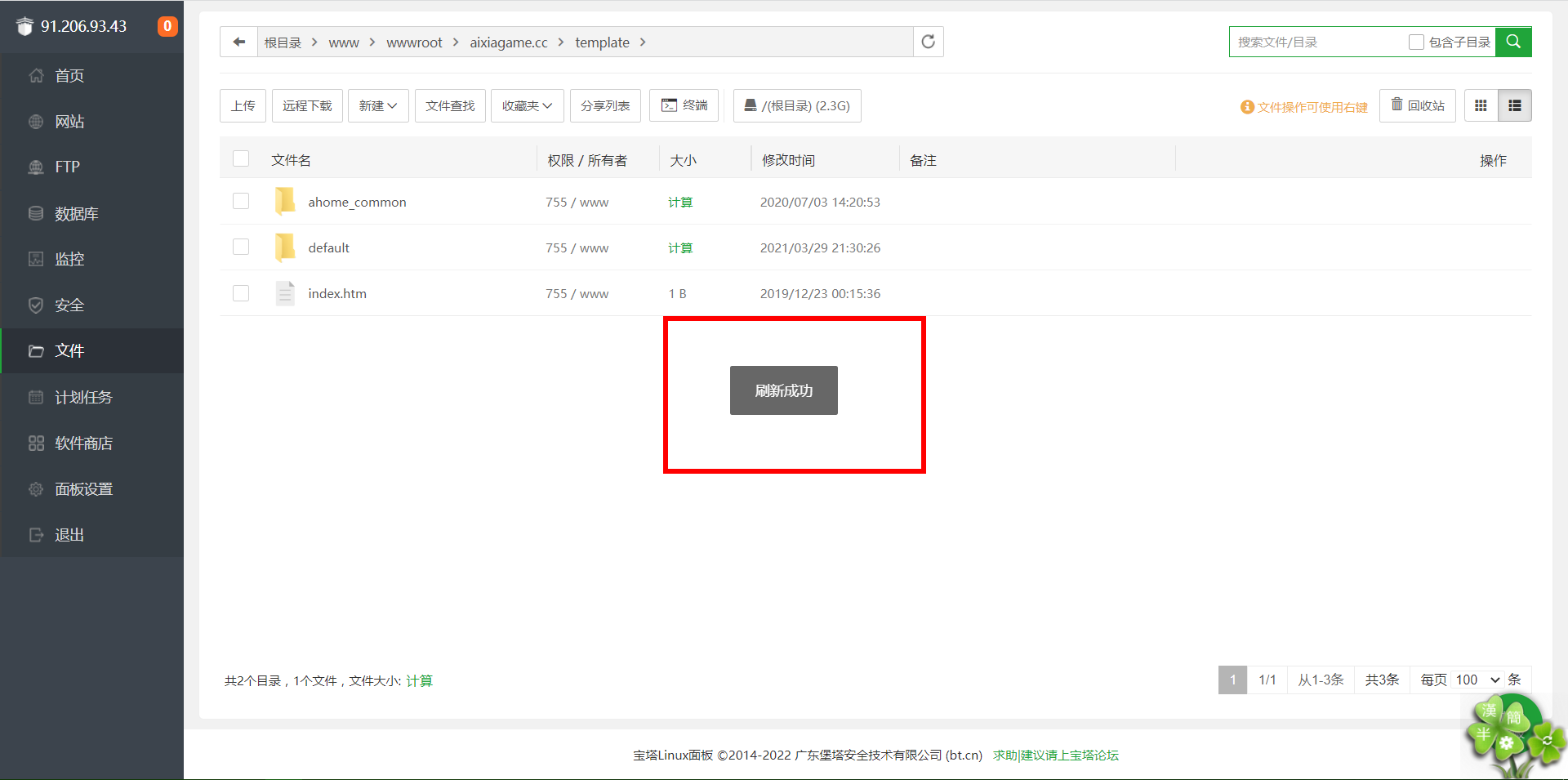Click the back arrow in path bar
1568x780 pixels.
click(x=239, y=42)
